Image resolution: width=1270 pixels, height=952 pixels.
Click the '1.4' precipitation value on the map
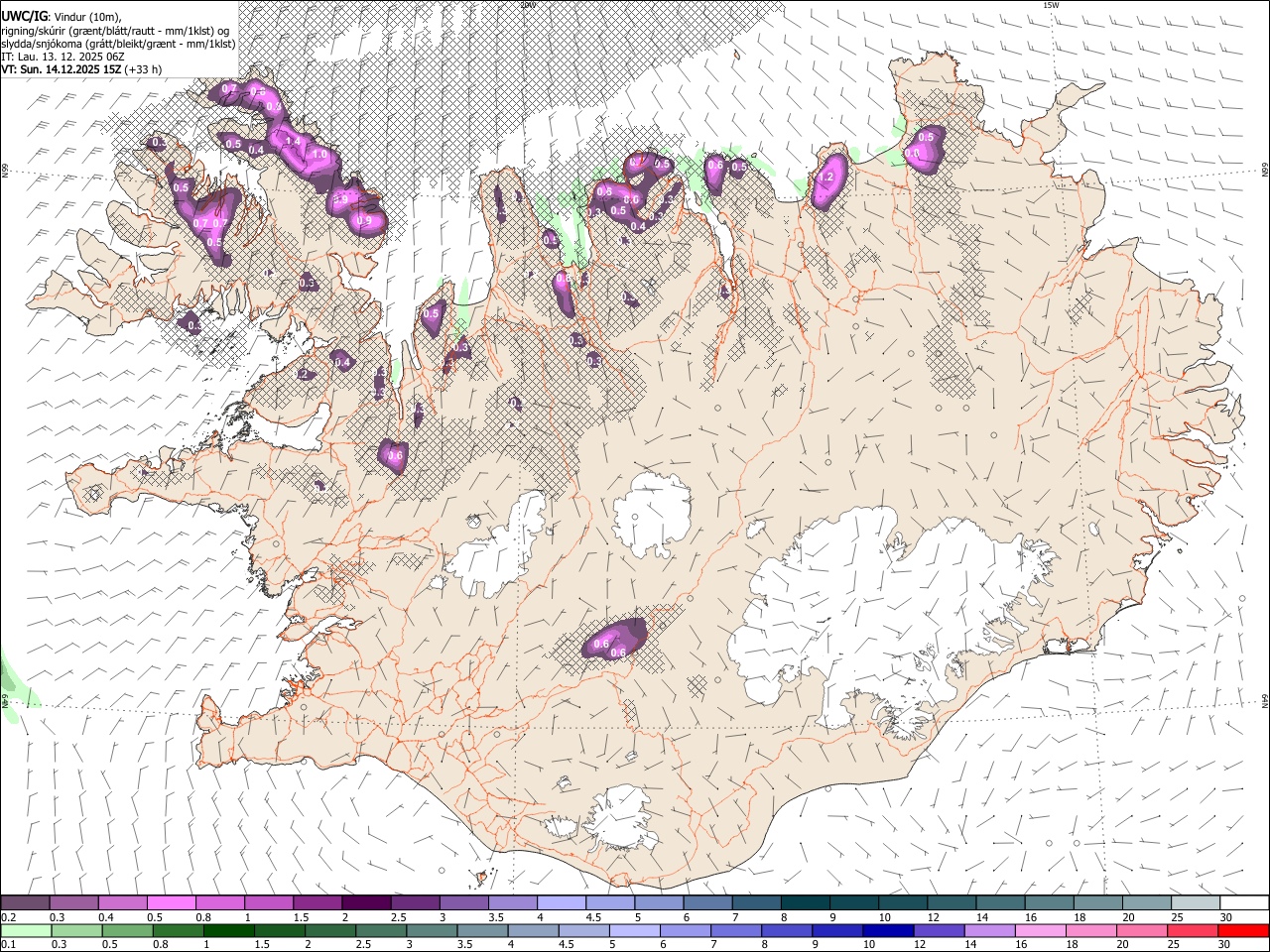click(293, 142)
